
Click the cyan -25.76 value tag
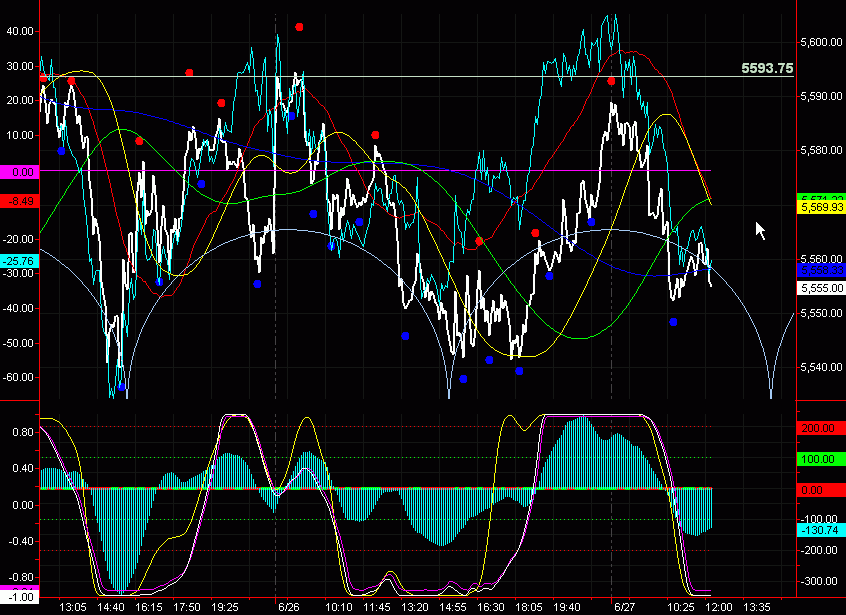coord(19,261)
